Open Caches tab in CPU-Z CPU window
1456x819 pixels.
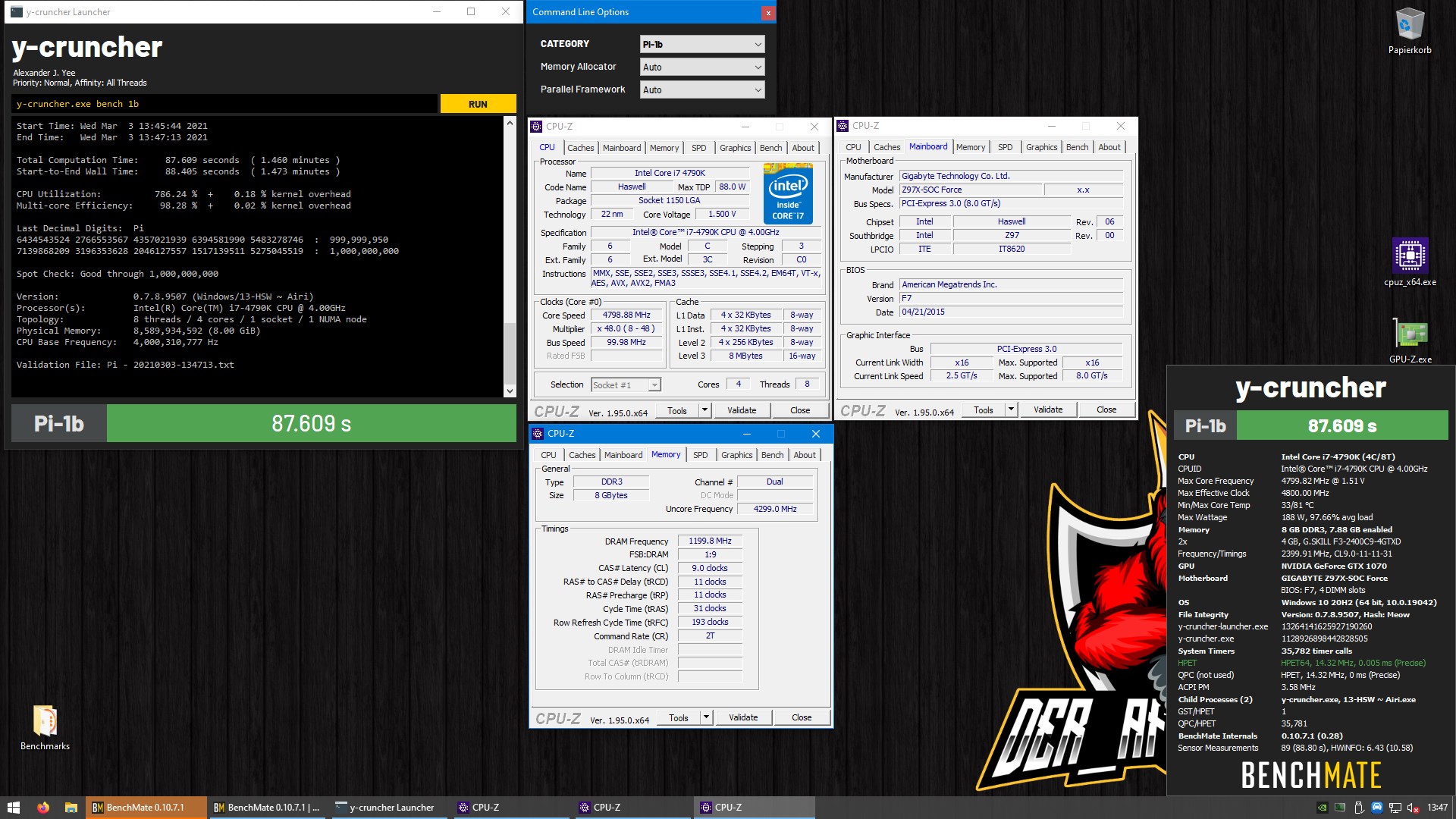581,148
